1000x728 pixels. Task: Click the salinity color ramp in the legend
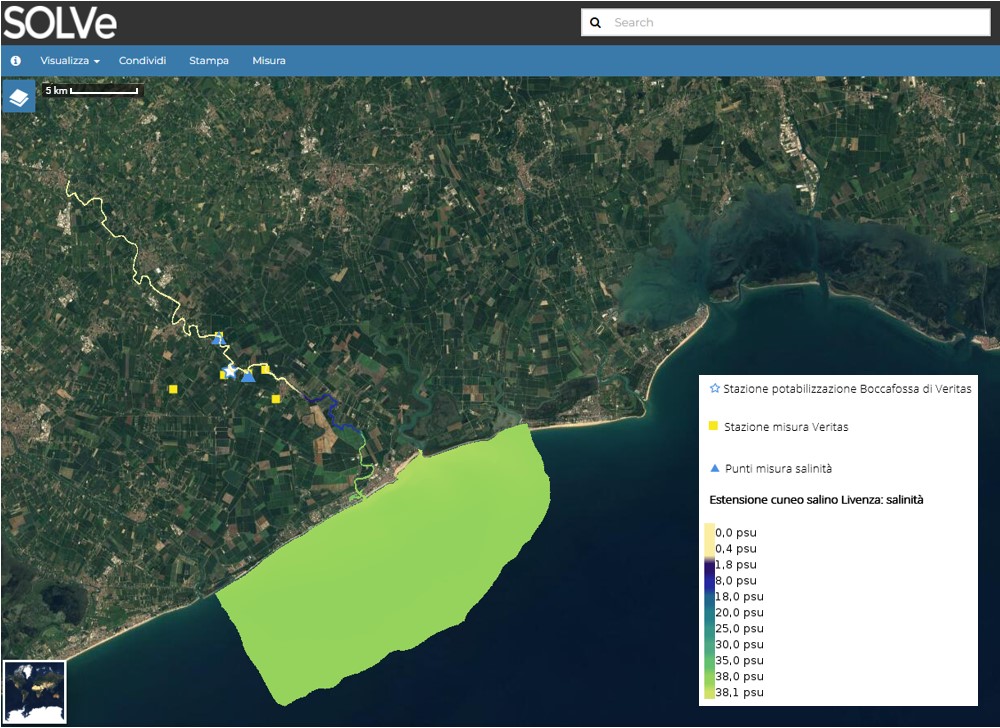[709, 611]
